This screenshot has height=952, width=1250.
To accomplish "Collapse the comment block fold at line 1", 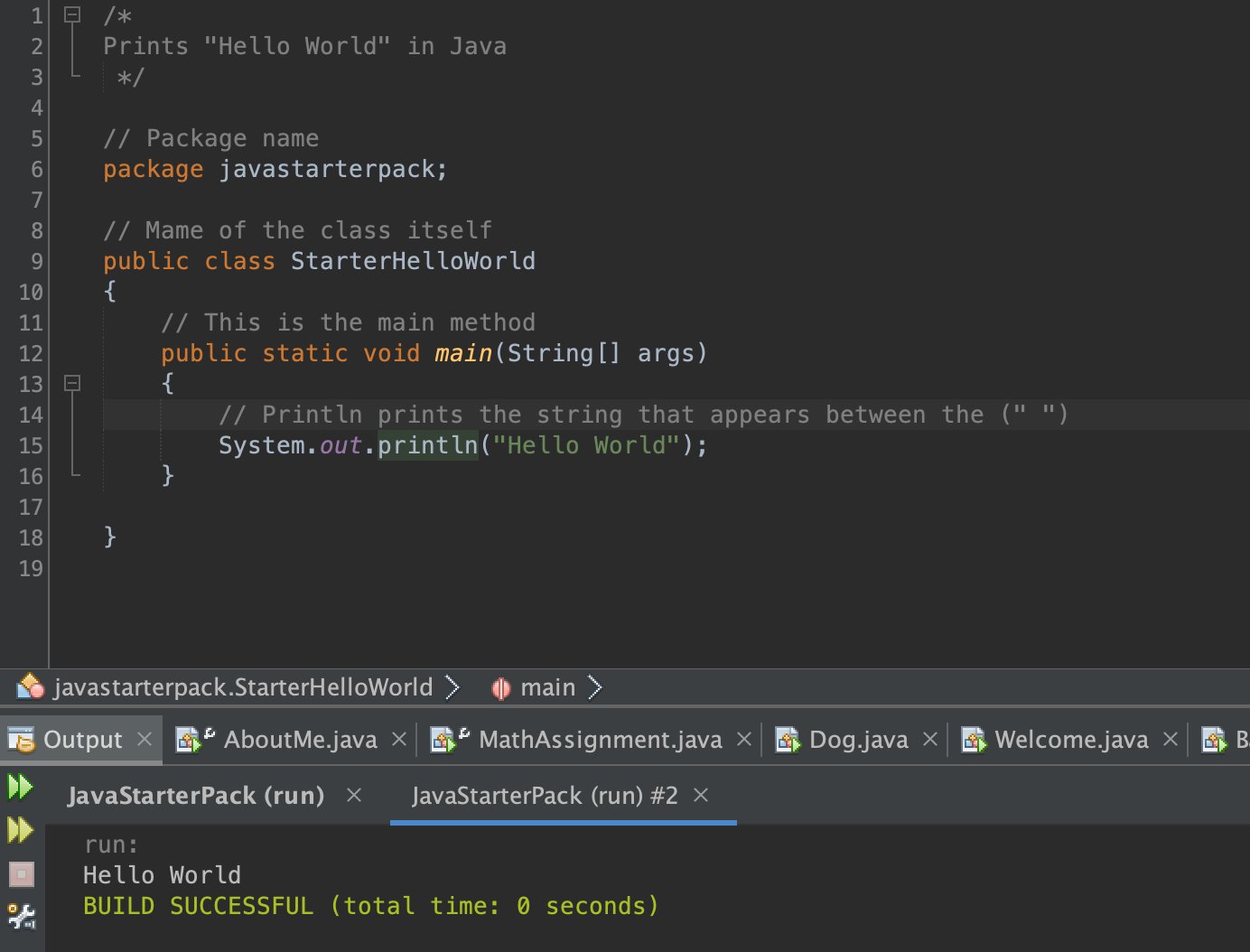I will (73, 14).
